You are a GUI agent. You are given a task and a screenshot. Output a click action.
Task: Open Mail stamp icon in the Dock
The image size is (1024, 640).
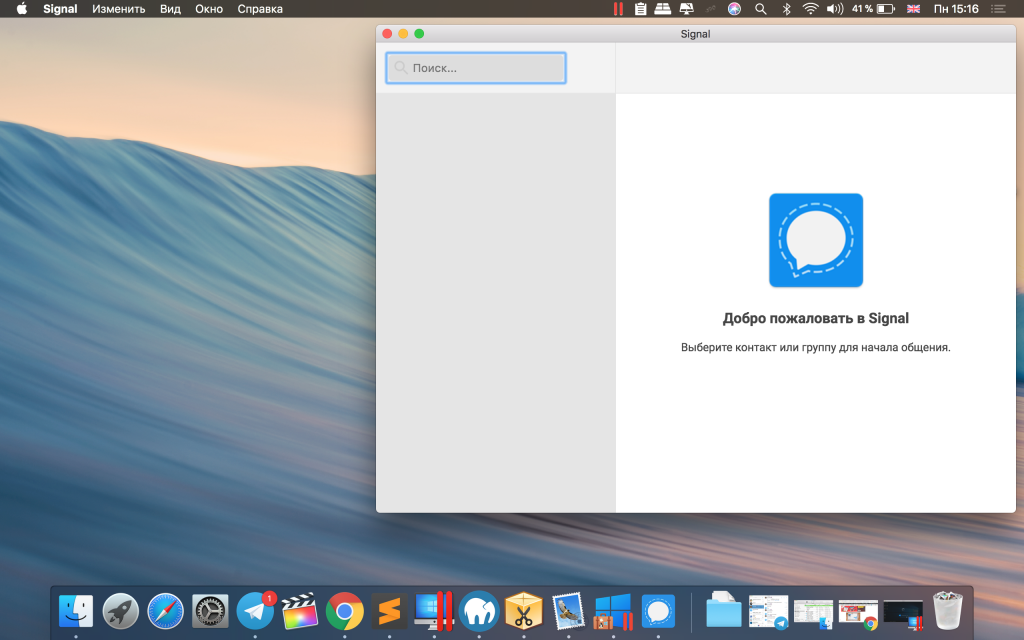pos(568,612)
